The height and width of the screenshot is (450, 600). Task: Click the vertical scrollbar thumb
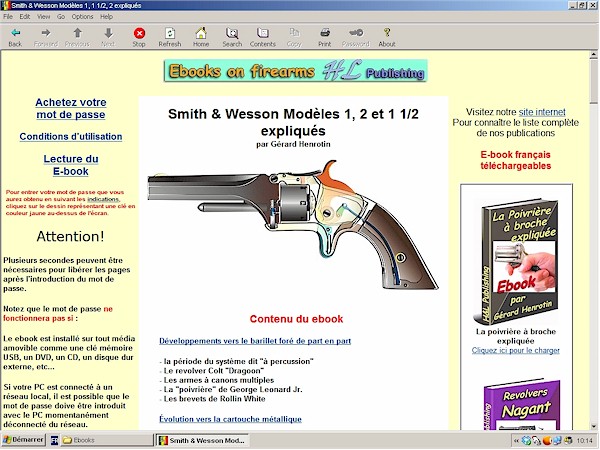click(x=593, y=82)
